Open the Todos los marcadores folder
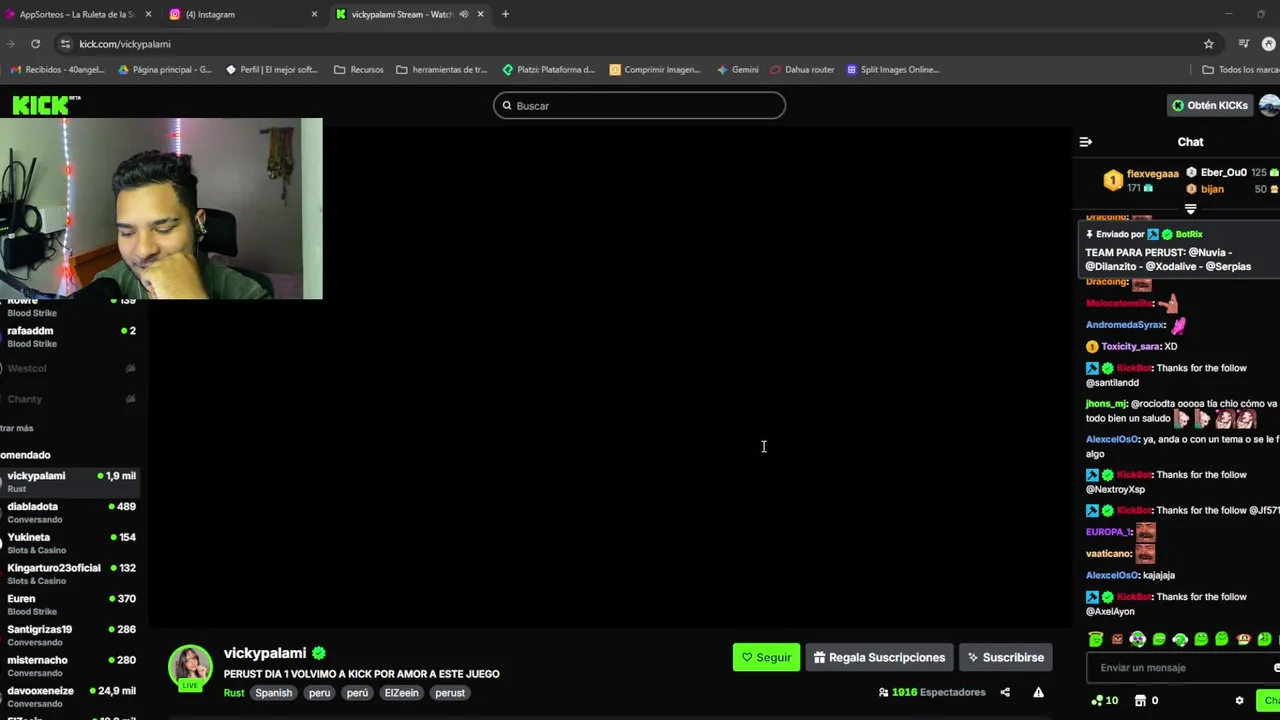Screen dimensions: 1280x720 pos(1240,70)
